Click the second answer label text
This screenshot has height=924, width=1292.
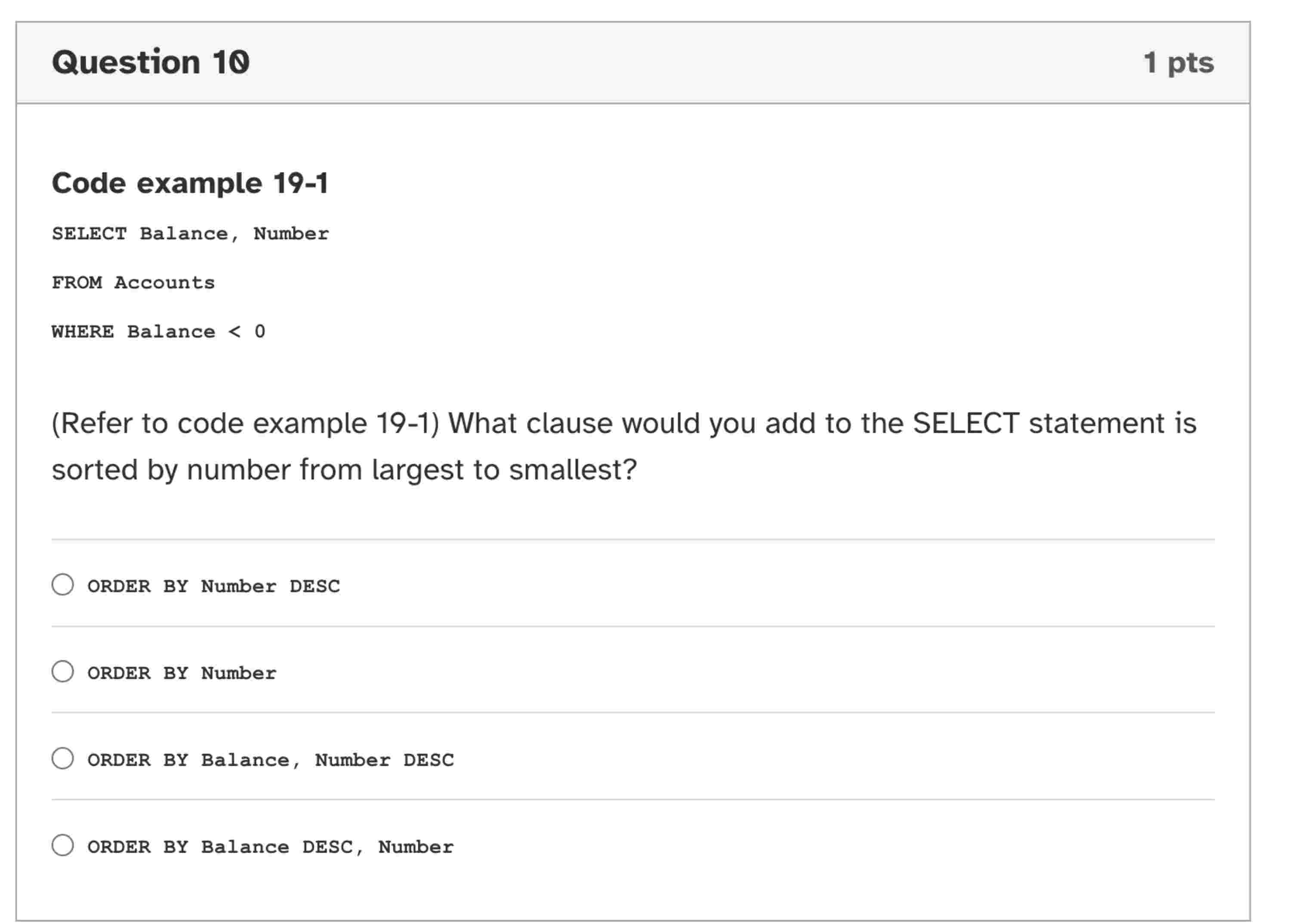[181, 672]
